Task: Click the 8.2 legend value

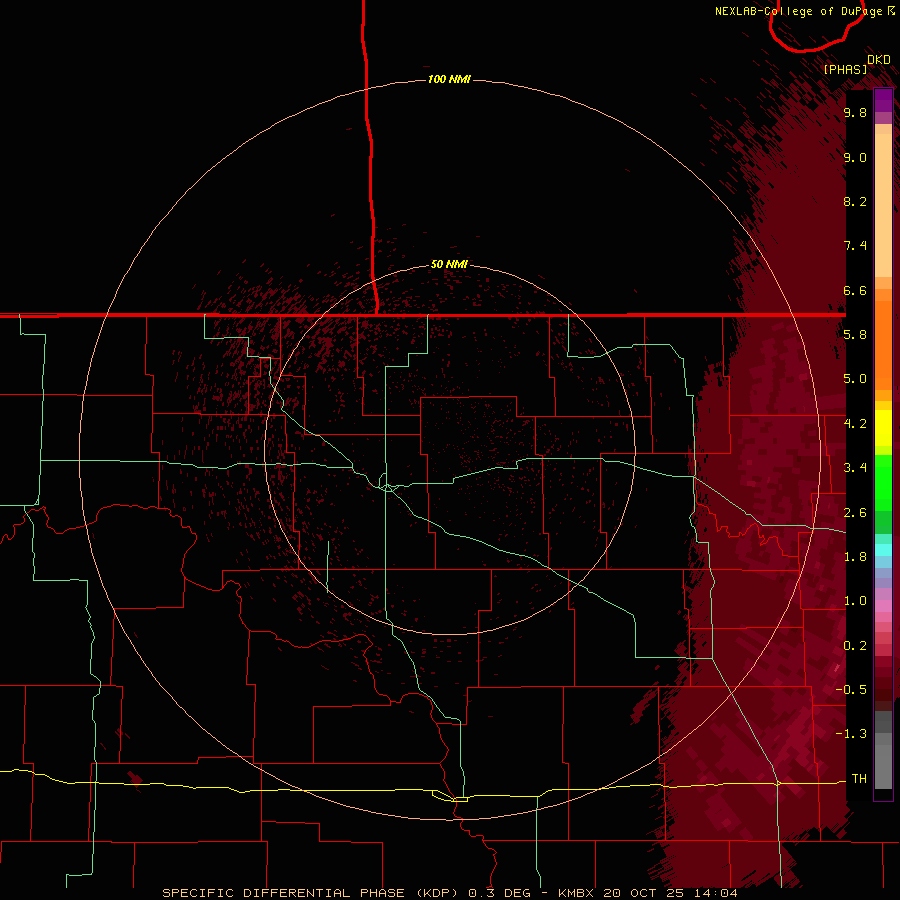Action: tap(855, 201)
